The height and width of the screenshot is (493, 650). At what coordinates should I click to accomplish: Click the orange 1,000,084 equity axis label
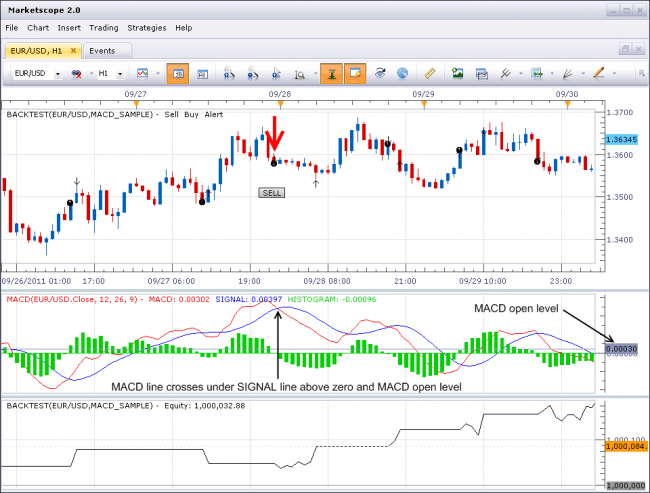(626, 446)
